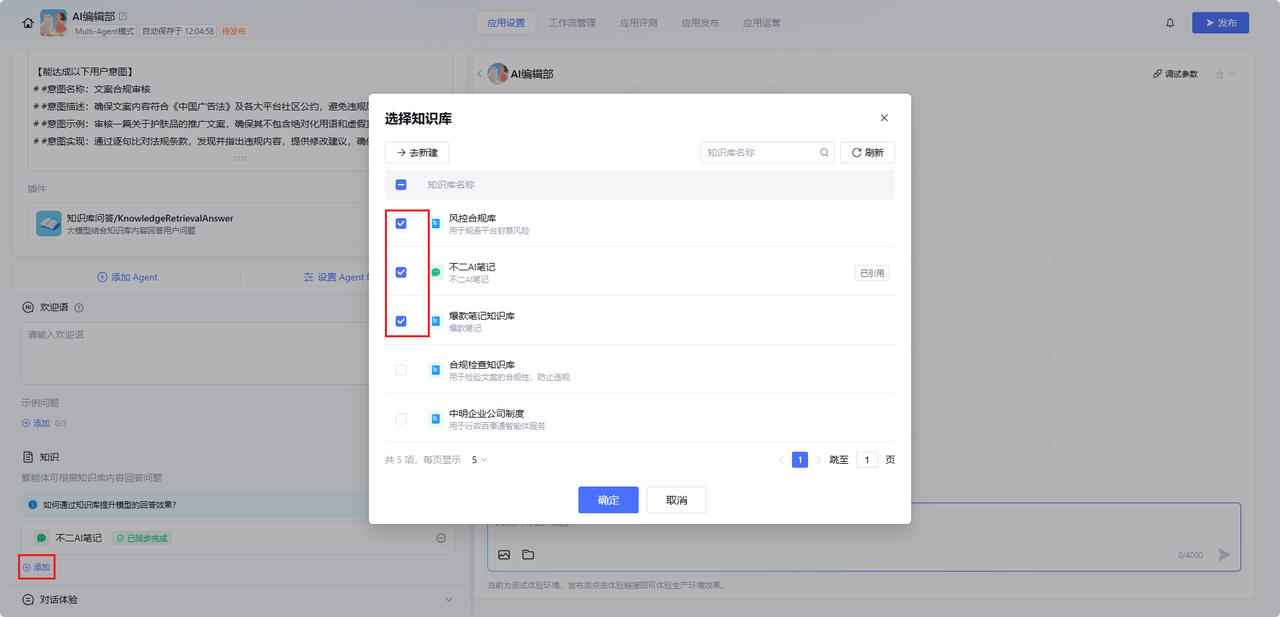Click the 知识库问答 plugin book icon
Image resolution: width=1280 pixels, height=617 pixels.
49,223
